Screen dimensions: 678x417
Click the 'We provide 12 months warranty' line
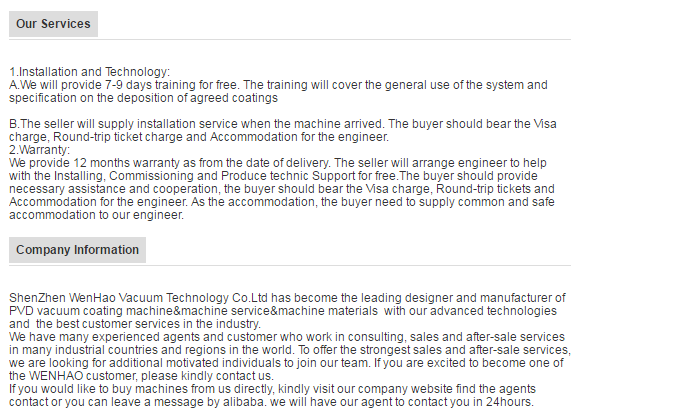[278, 163]
